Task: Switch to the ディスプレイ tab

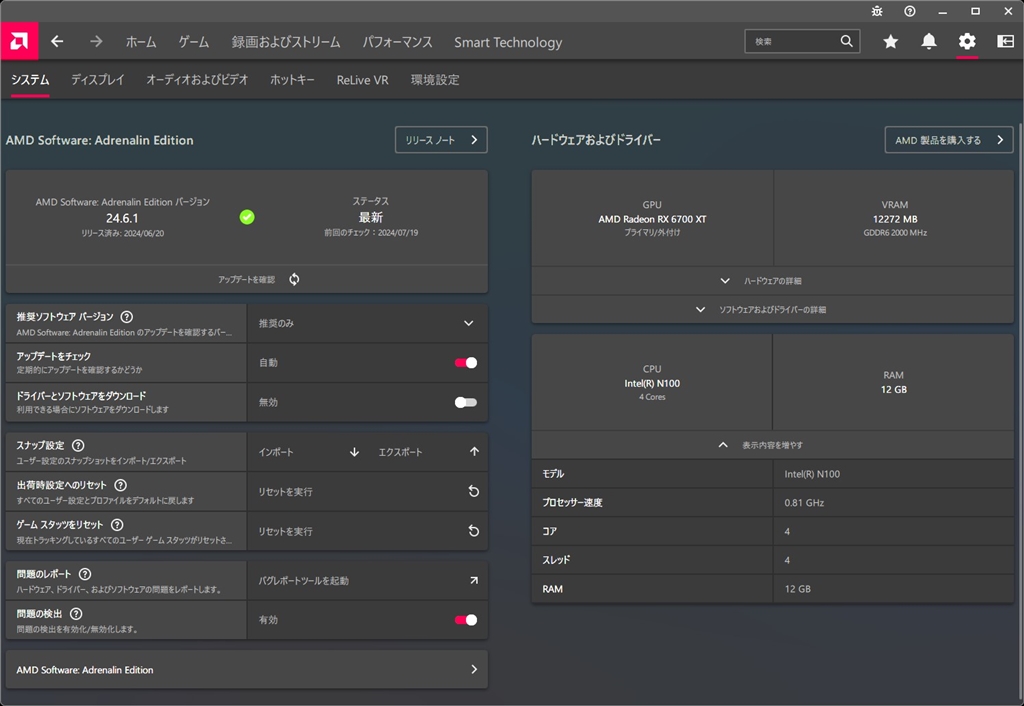Action: point(97,80)
